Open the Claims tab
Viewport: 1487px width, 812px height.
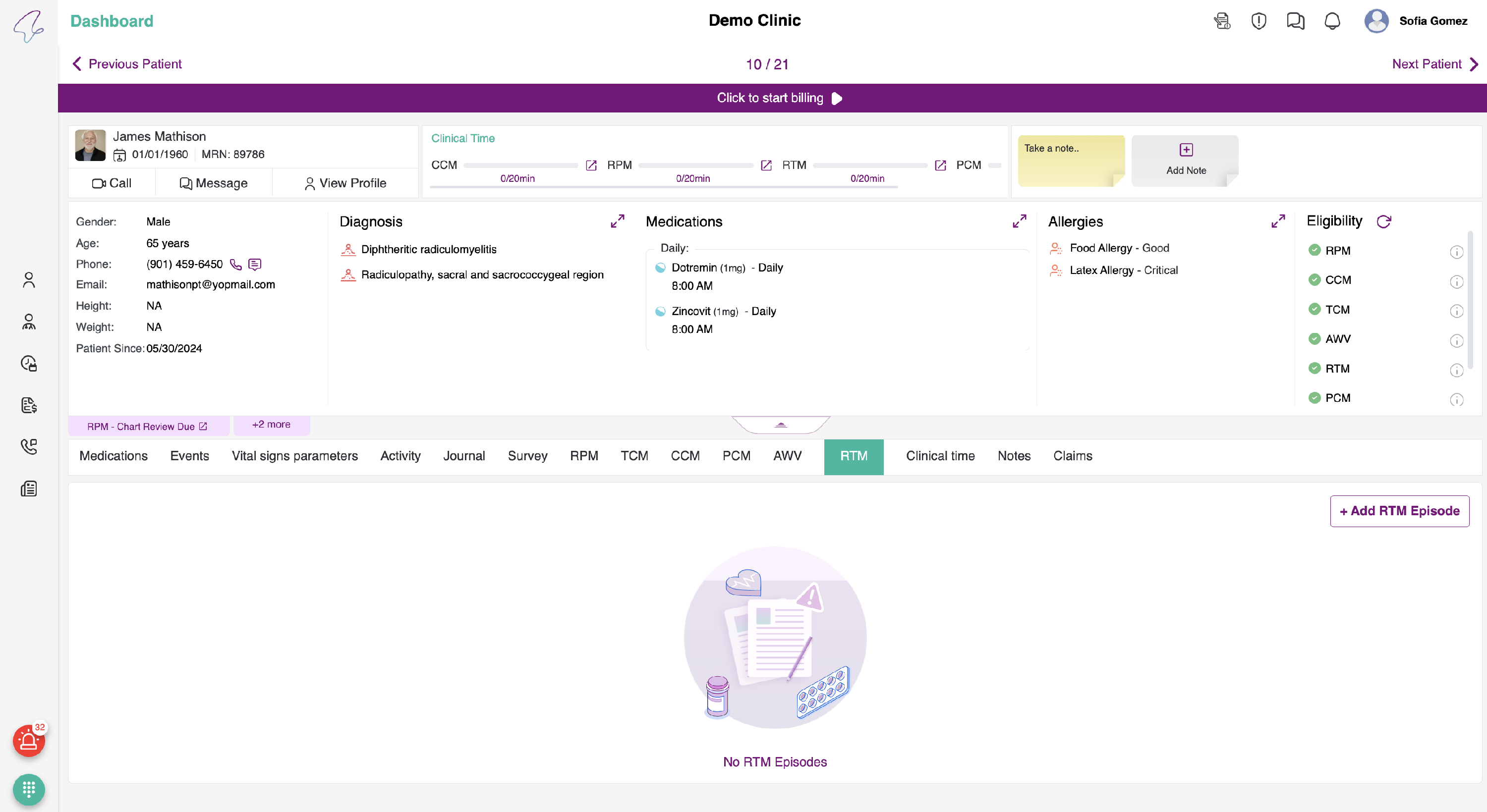pos(1072,456)
